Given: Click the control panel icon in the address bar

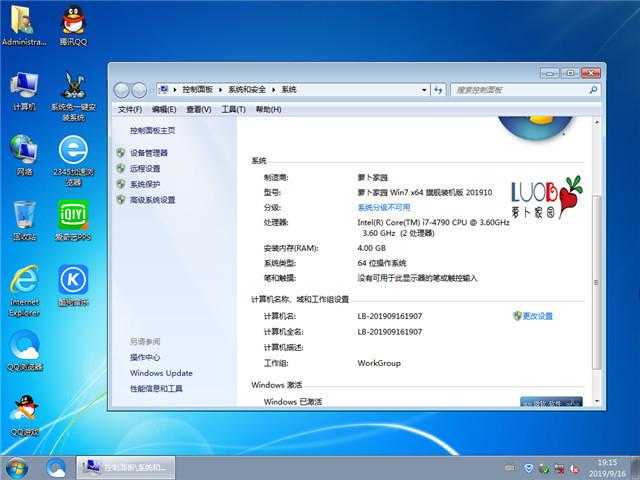Looking at the screenshot, I should pyautogui.click(x=164, y=89).
